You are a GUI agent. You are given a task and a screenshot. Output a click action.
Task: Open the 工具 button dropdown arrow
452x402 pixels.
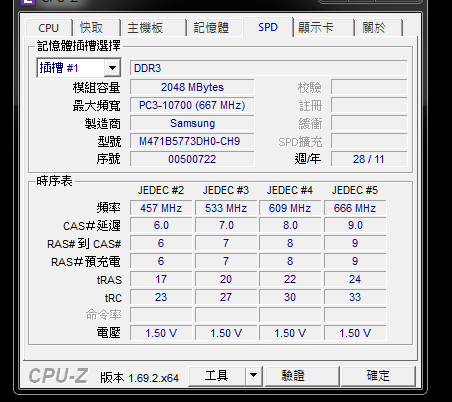(x=254, y=376)
